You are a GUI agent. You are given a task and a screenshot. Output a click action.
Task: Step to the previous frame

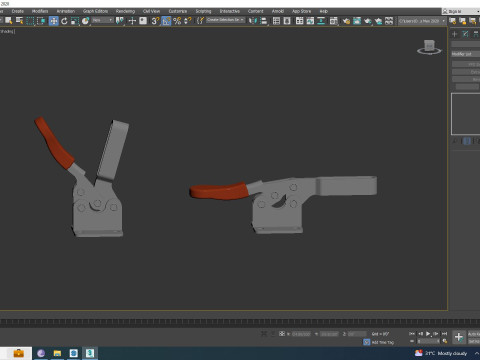tap(420, 333)
